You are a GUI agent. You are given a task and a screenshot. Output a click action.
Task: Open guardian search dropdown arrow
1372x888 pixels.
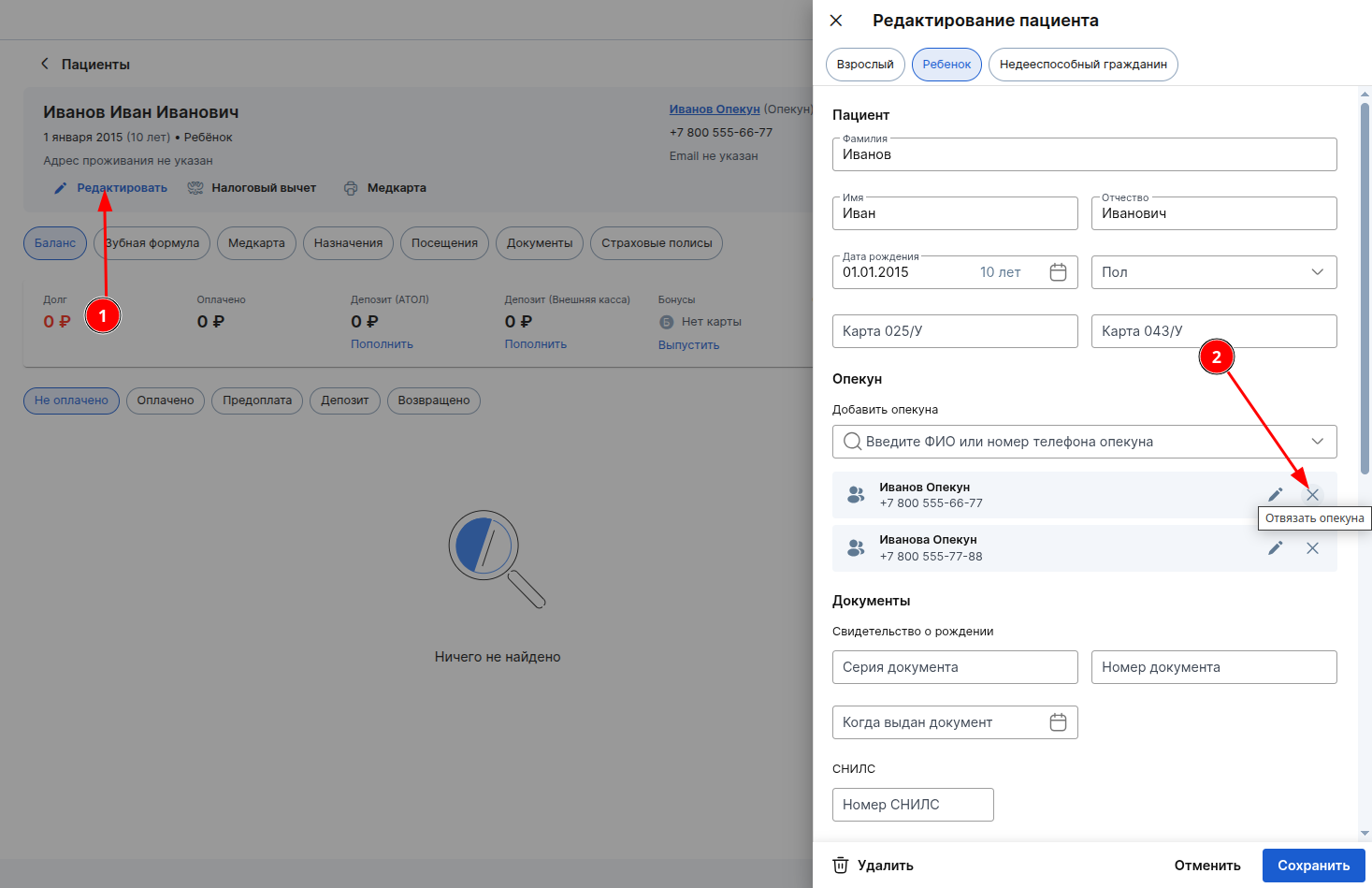tap(1317, 442)
